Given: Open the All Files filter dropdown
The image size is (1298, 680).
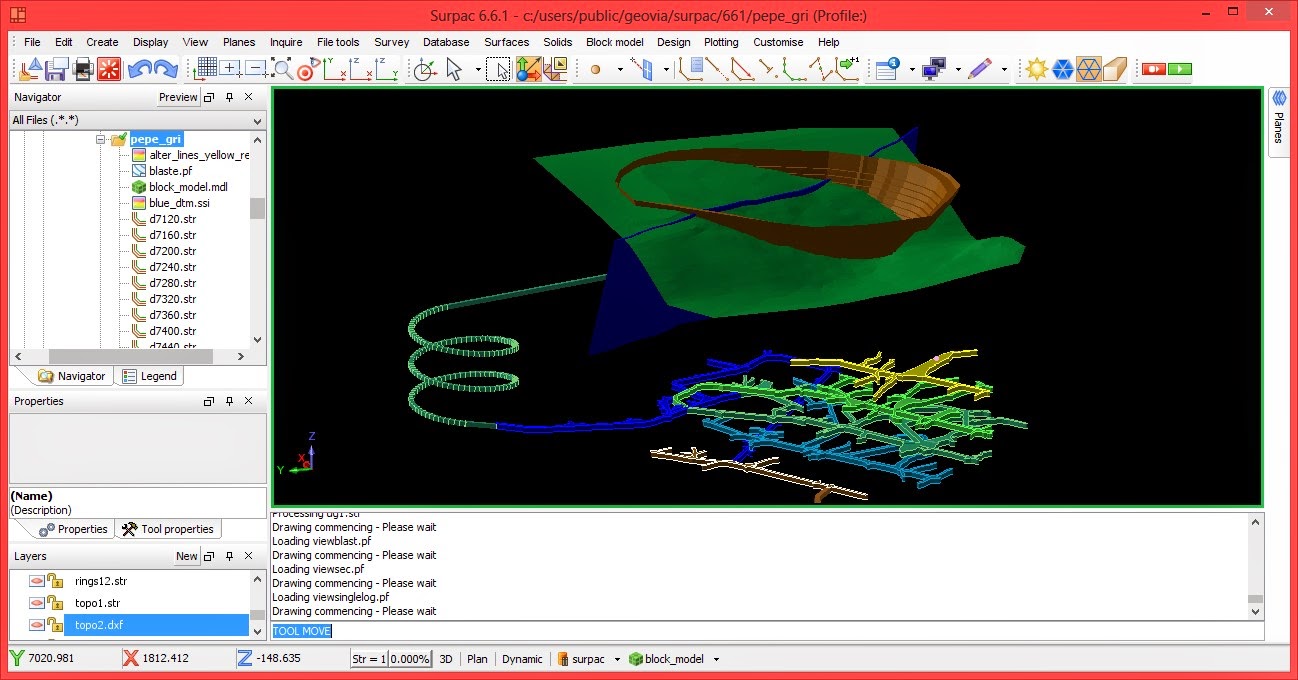Looking at the screenshot, I should (x=257, y=120).
